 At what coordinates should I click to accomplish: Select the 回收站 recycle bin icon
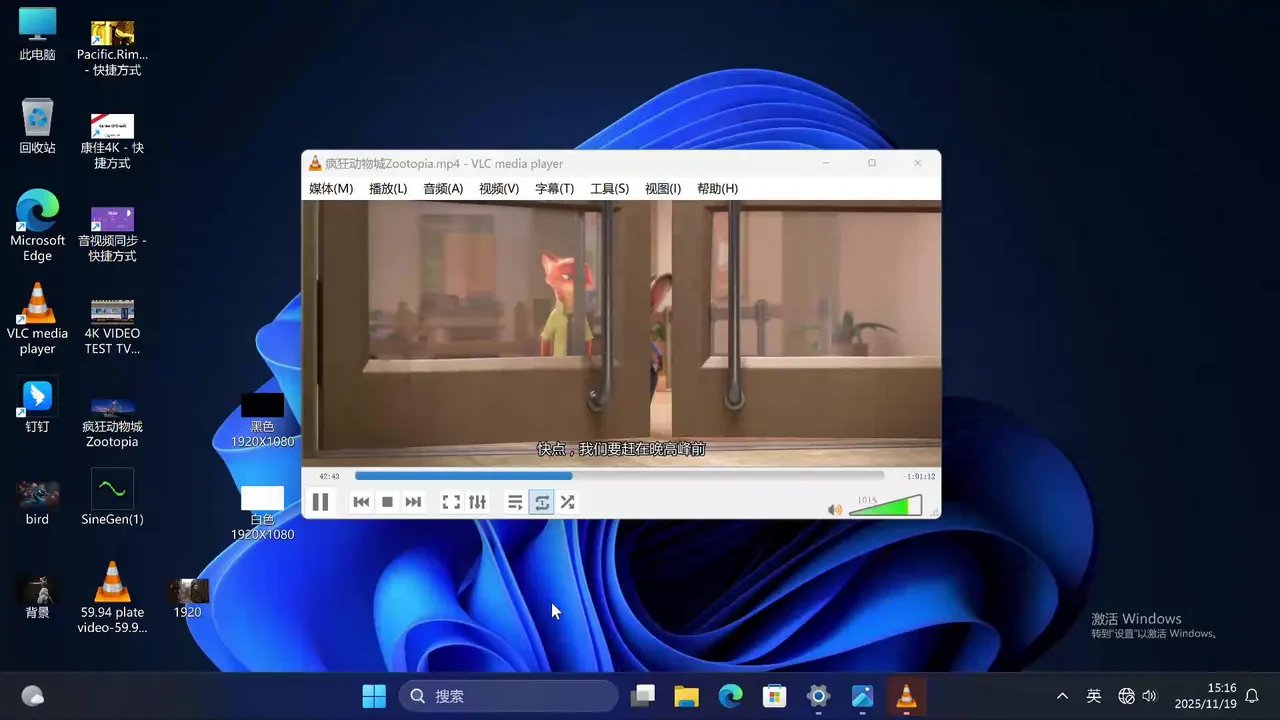click(37, 126)
